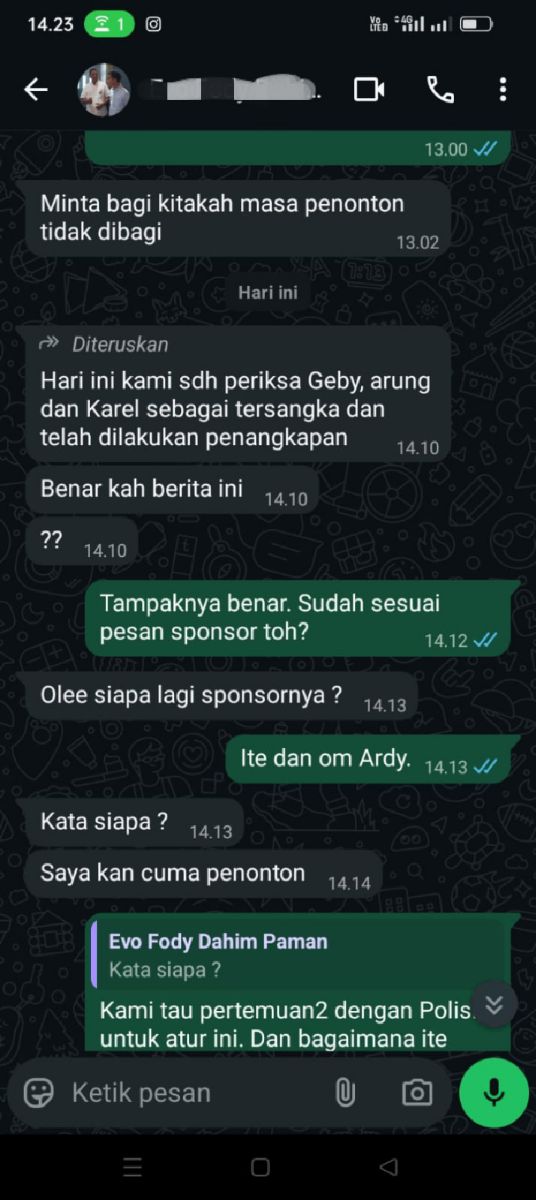536x1200 pixels.
Task: Tap Android recent apps navigation button
Action: point(133,1167)
